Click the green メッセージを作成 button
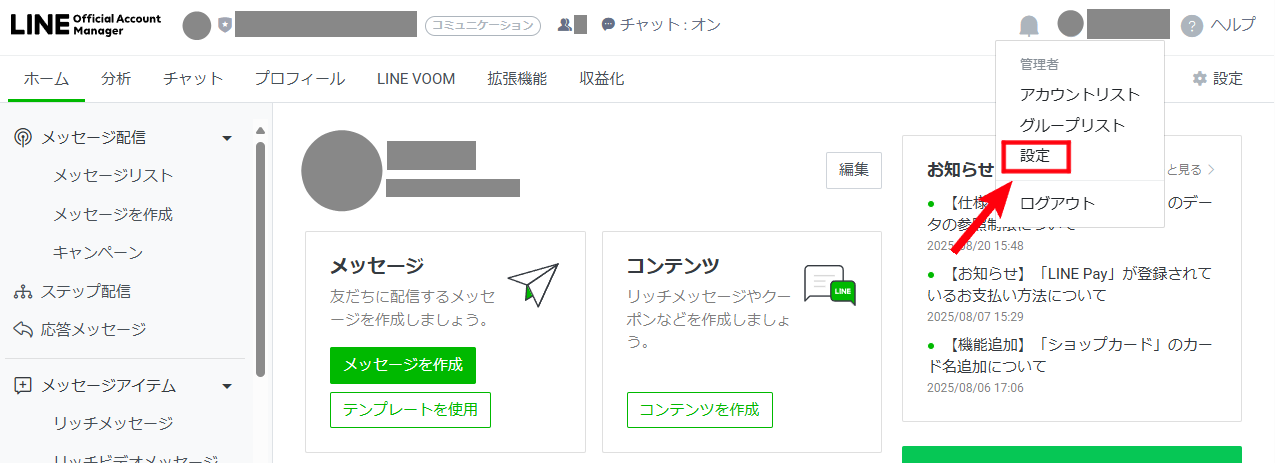 (403, 365)
